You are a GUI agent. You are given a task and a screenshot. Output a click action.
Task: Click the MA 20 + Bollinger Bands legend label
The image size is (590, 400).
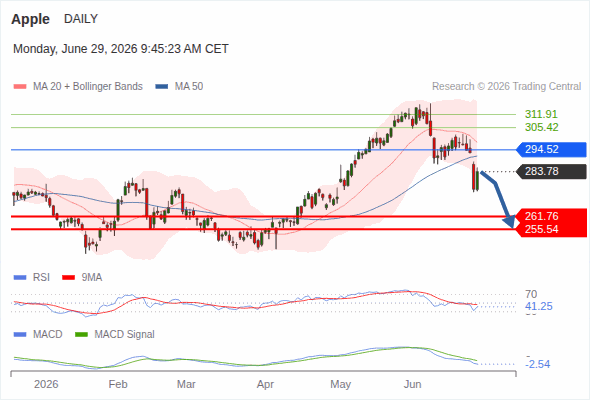coord(88,87)
